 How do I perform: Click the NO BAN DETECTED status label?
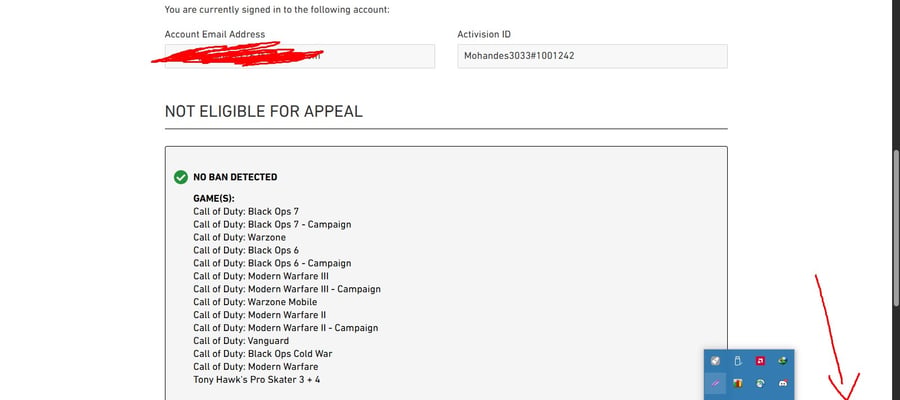point(235,177)
